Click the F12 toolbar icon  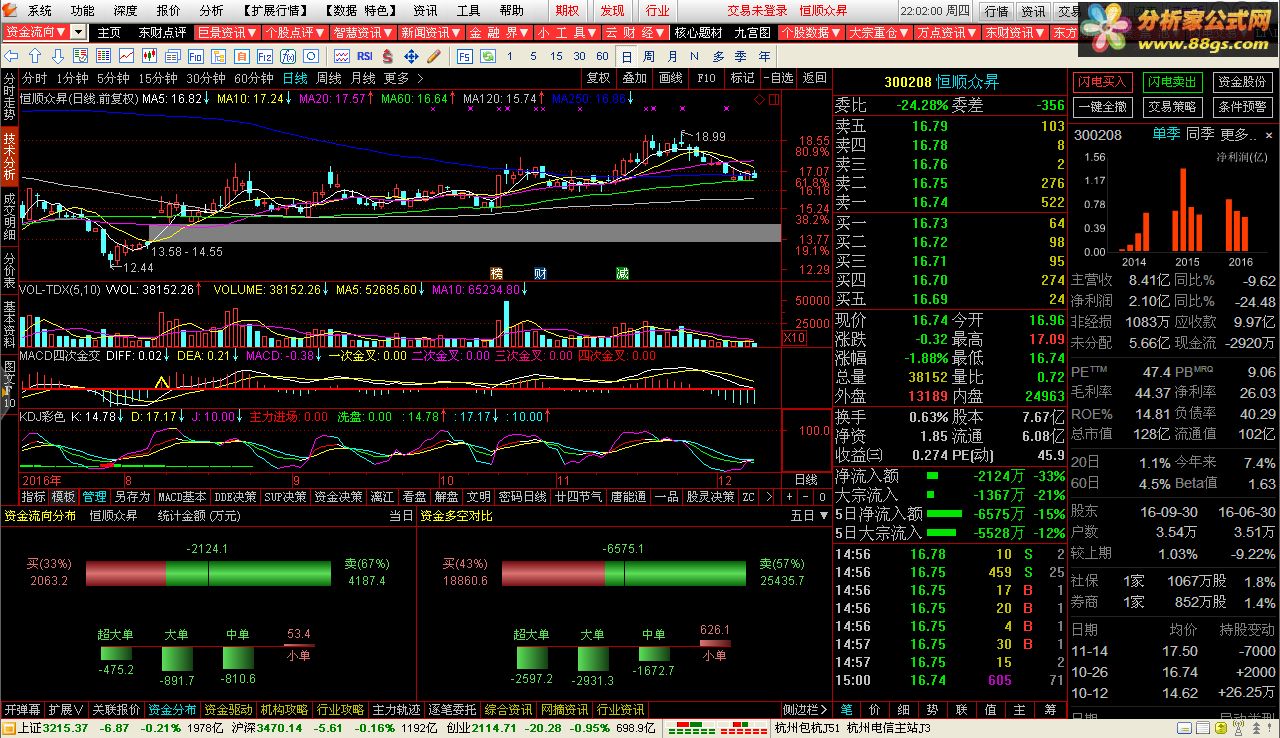(x=265, y=55)
